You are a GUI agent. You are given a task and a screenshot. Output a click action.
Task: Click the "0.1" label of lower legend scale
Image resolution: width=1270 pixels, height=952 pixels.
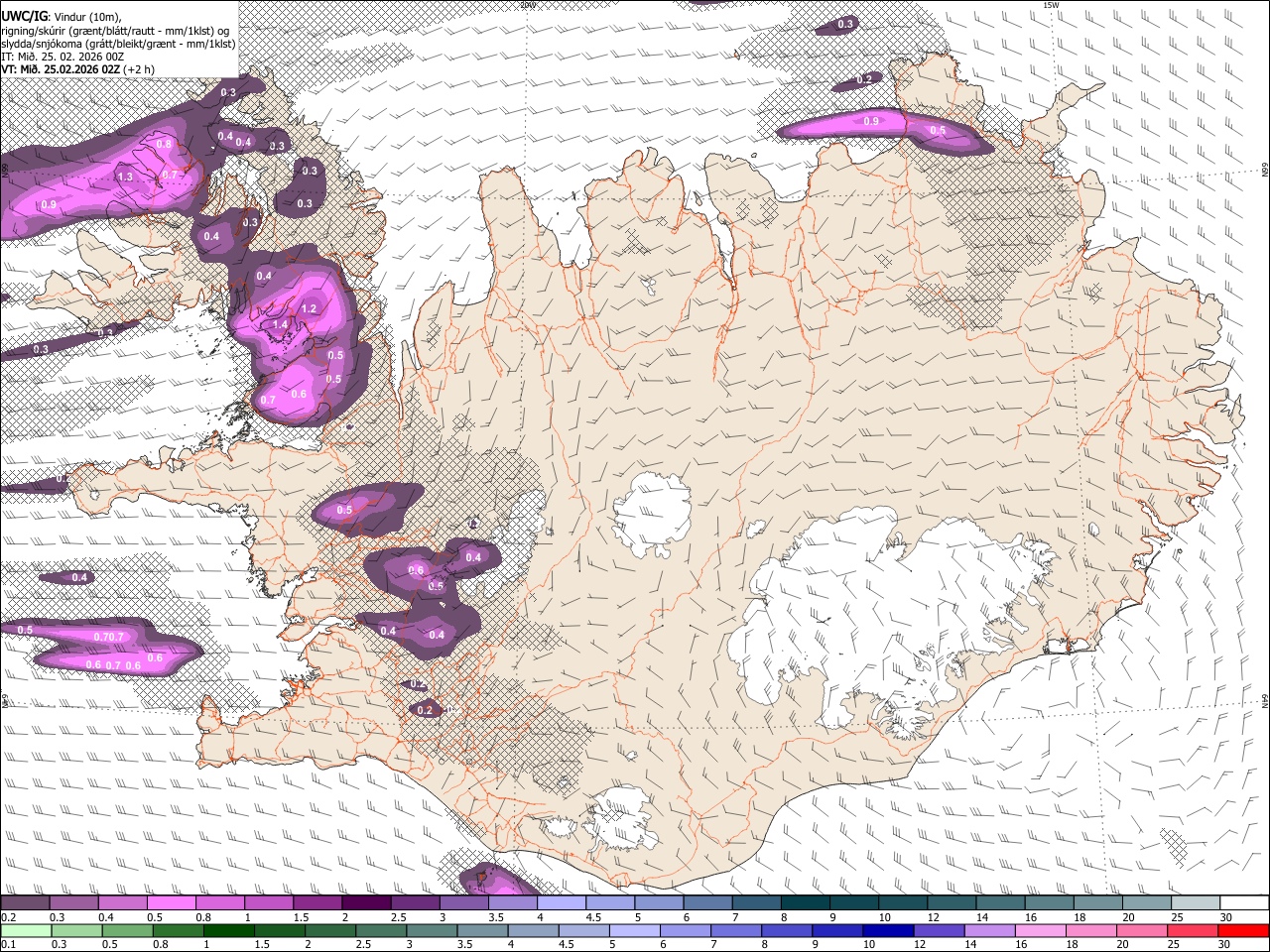[x=7, y=945]
